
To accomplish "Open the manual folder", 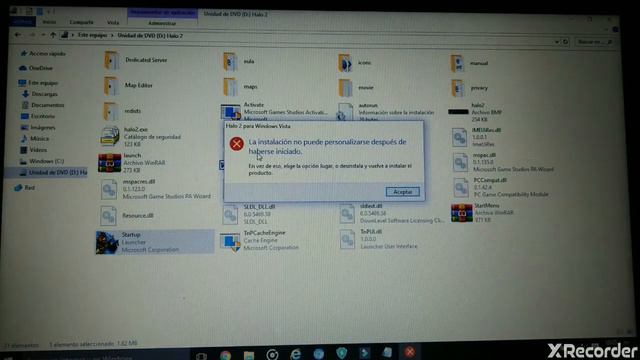I will pos(469,64).
